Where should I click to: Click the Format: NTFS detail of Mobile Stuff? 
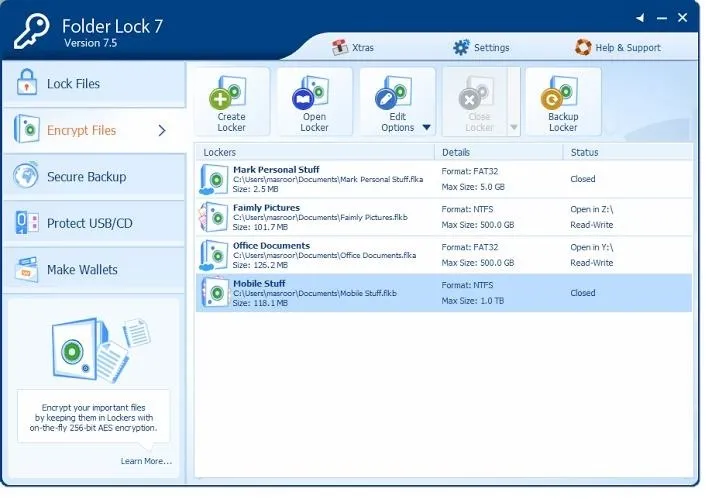tap(467, 285)
